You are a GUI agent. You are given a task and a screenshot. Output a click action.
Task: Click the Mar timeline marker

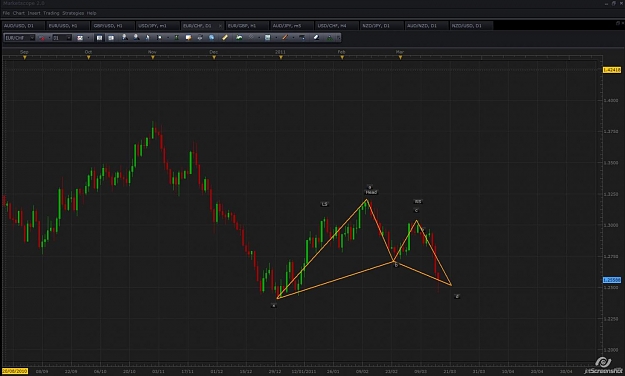coord(400,57)
